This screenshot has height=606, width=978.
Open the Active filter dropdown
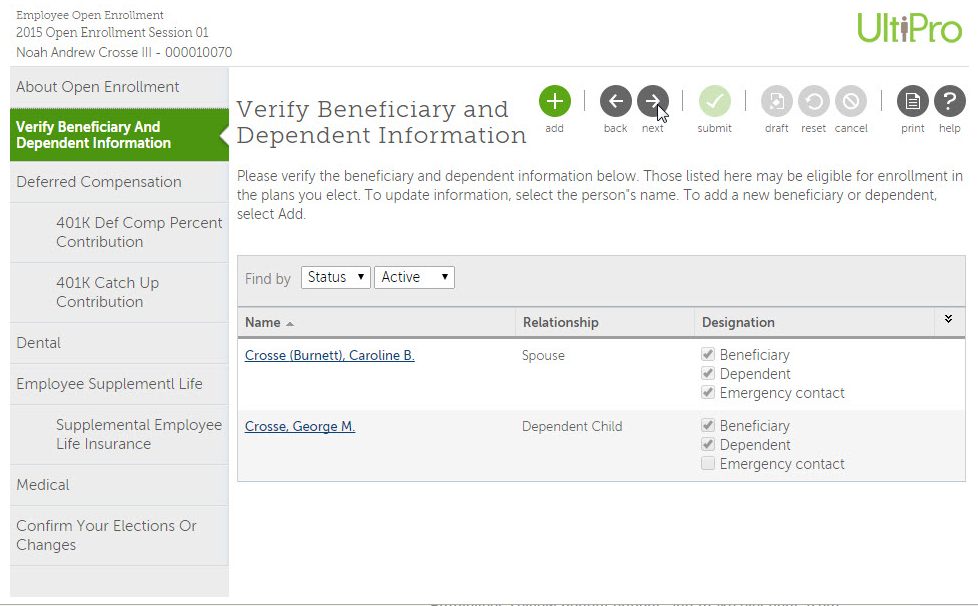pyautogui.click(x=414, y=277)
